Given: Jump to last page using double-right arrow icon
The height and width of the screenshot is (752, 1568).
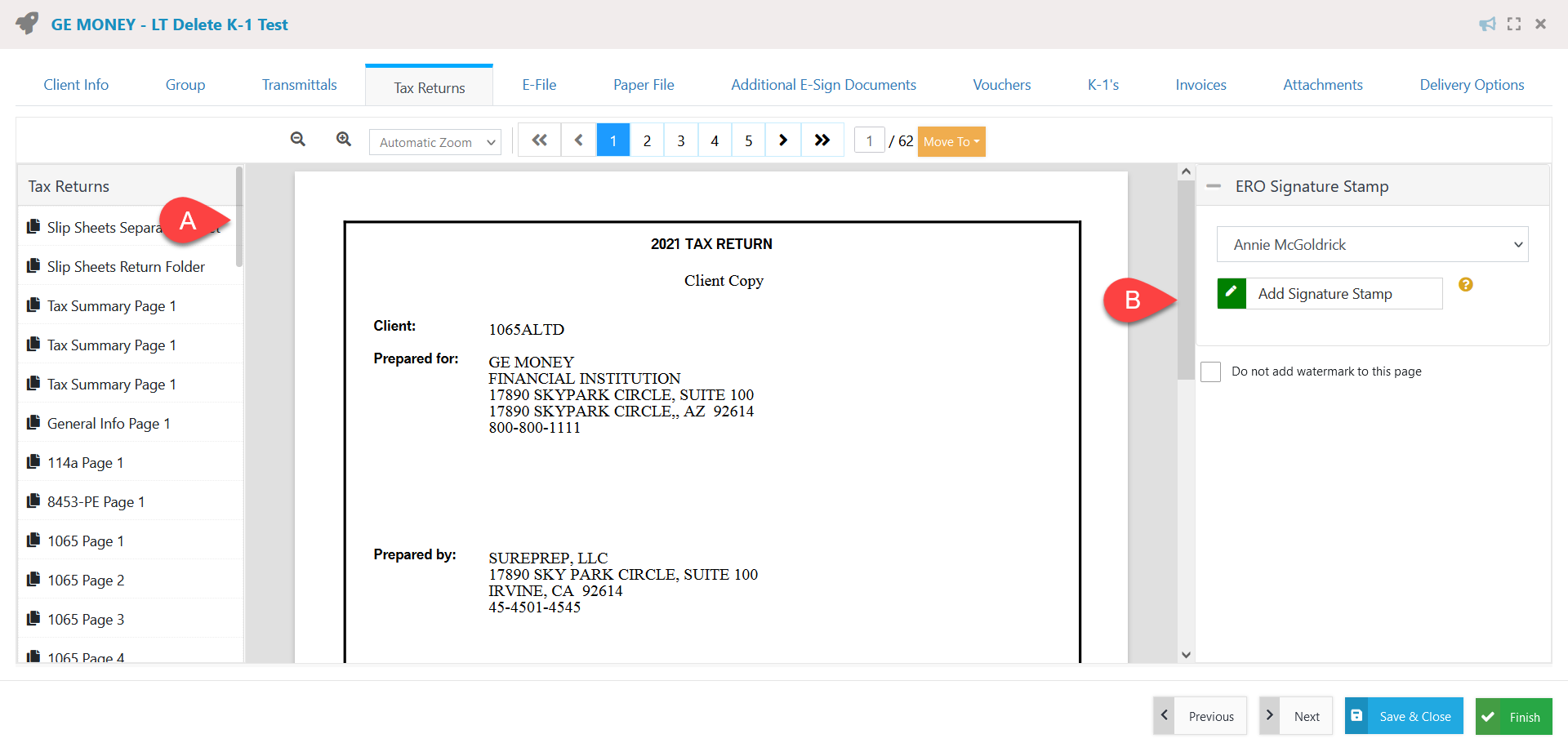Looking at the screenshot, I should 822,140.
